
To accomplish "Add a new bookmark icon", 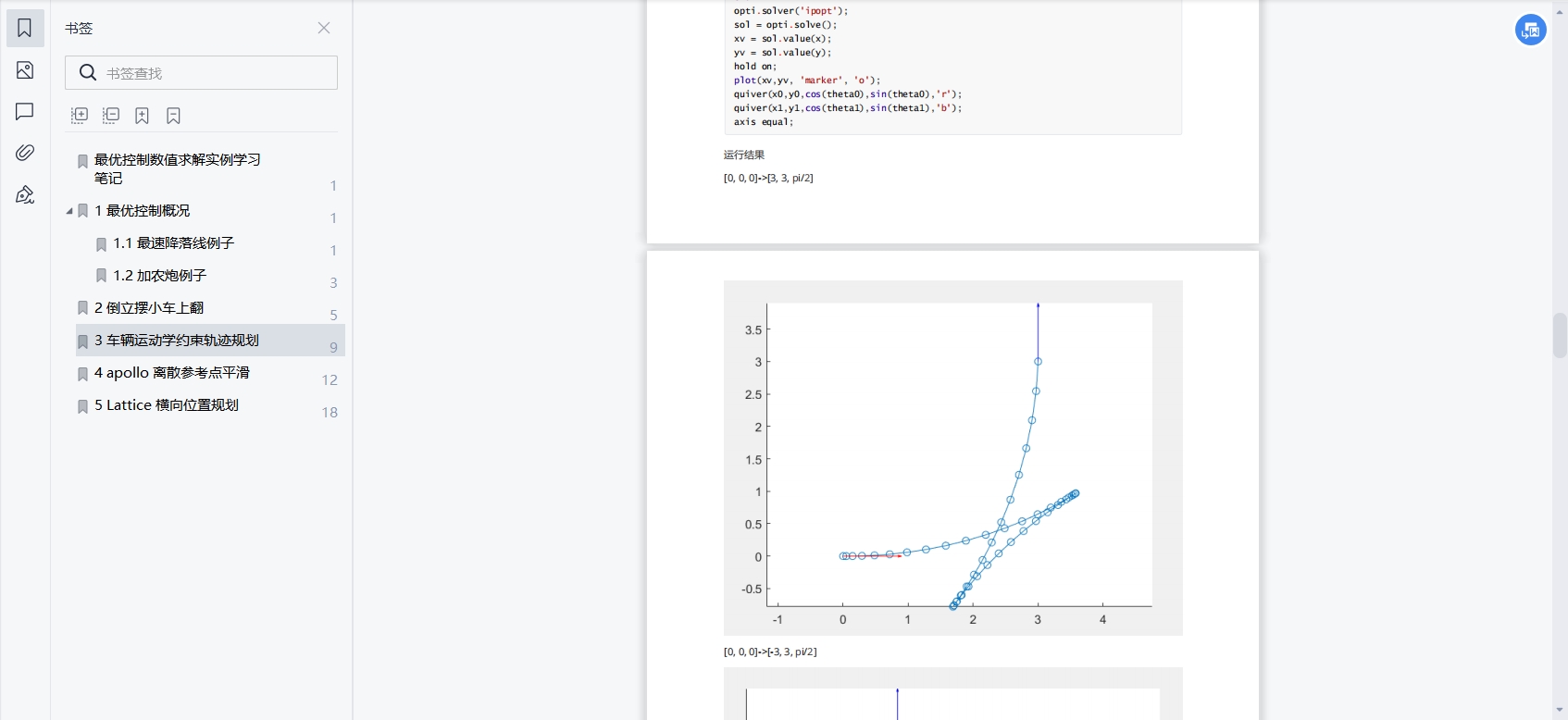I will 143,115.
